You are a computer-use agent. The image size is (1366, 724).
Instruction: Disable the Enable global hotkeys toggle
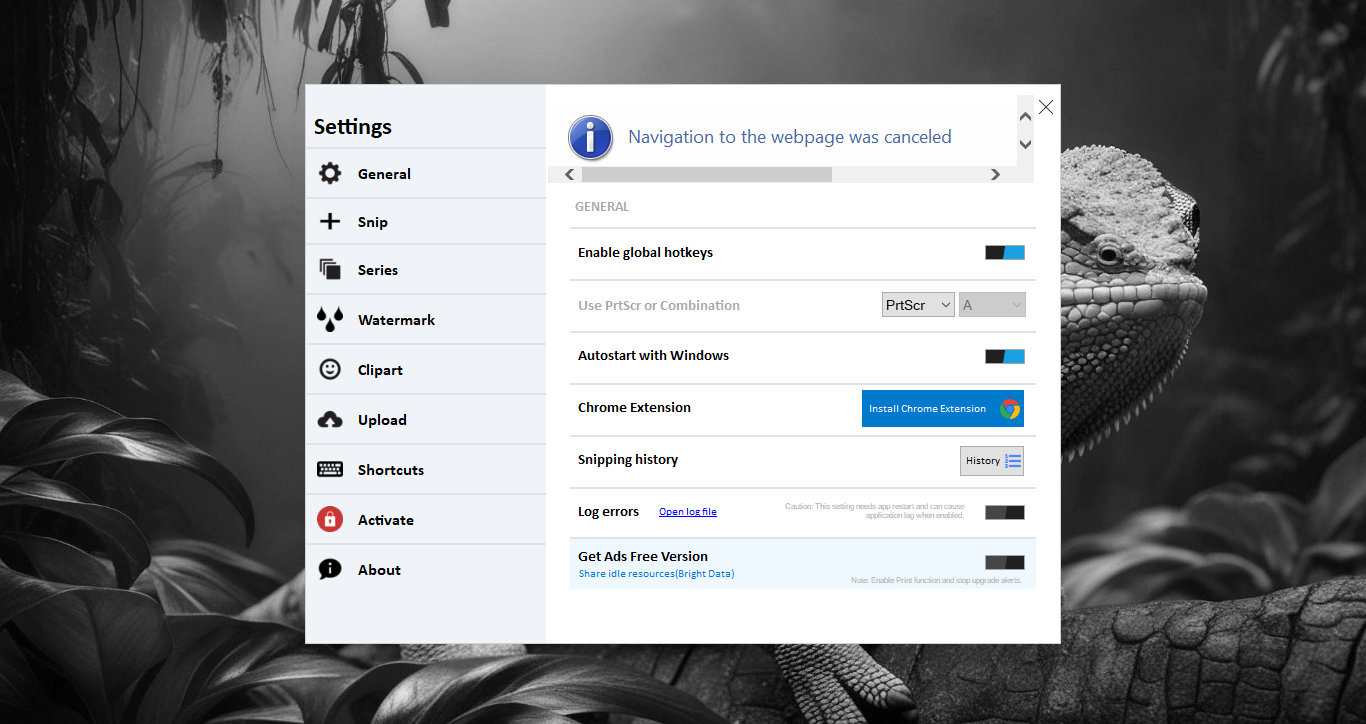coord(1004,253)
